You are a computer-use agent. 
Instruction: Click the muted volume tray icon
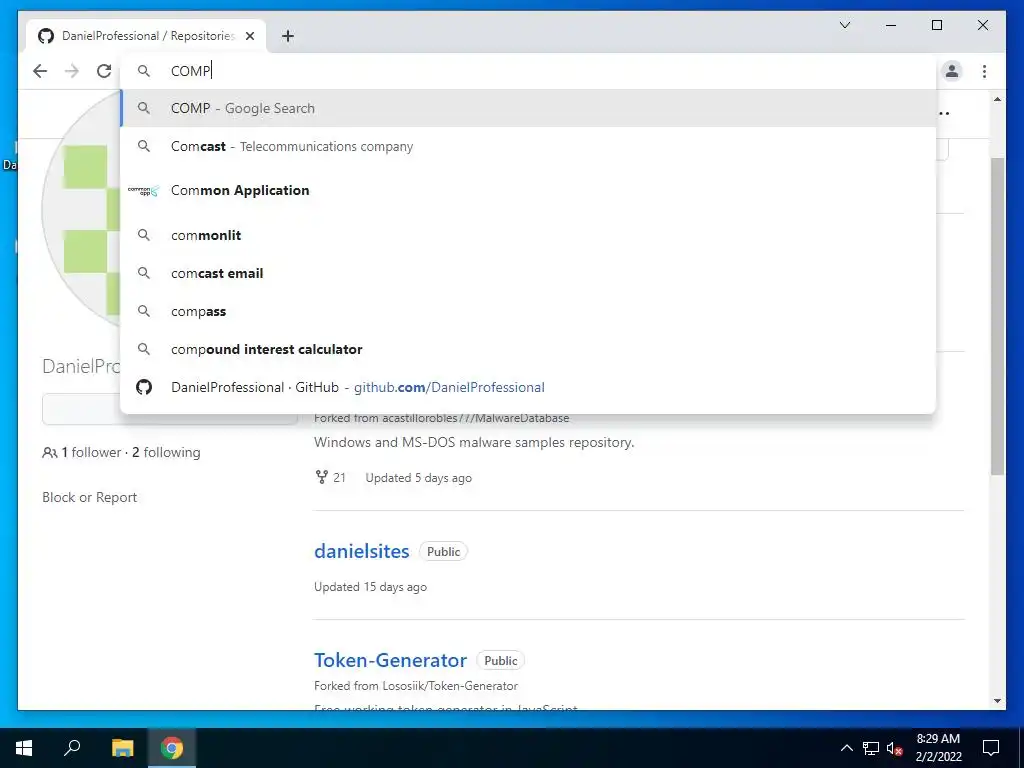pyautogui.click(x=894, y=748)
